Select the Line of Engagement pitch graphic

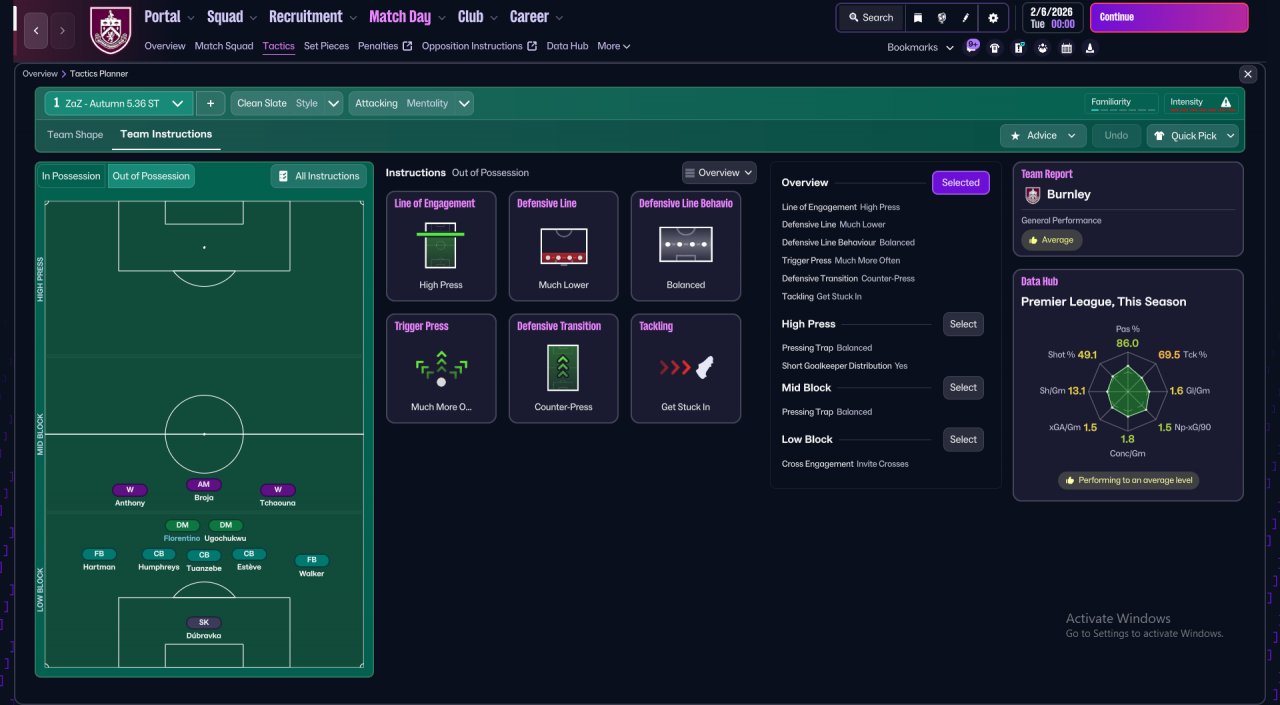441,245
